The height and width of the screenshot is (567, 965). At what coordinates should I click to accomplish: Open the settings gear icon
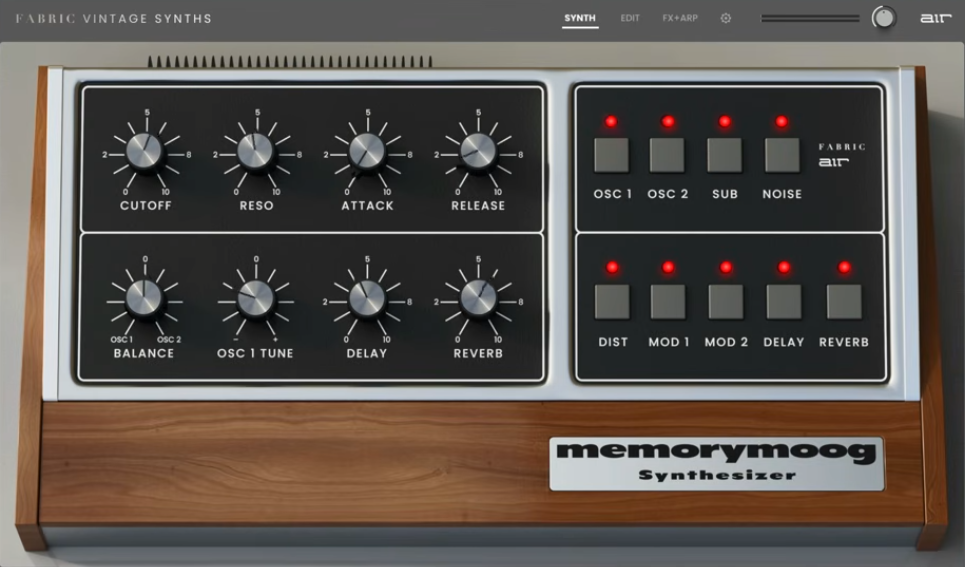click(x=726, y=18)
